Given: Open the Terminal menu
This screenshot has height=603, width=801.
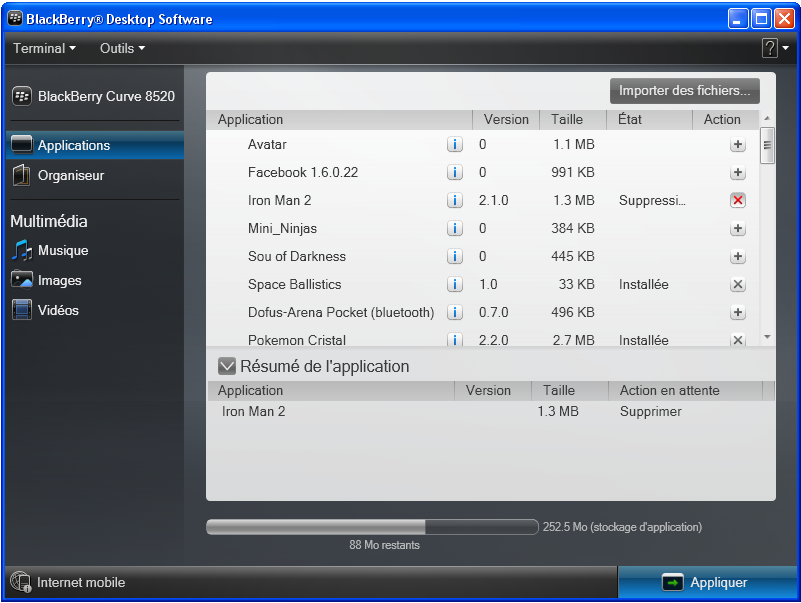Looking at the screenshot, I should click(44, 49).
